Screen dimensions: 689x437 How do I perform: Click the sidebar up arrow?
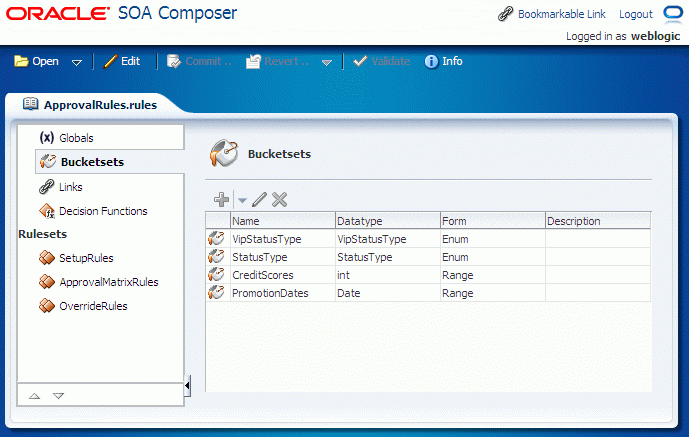click(34, 396)
